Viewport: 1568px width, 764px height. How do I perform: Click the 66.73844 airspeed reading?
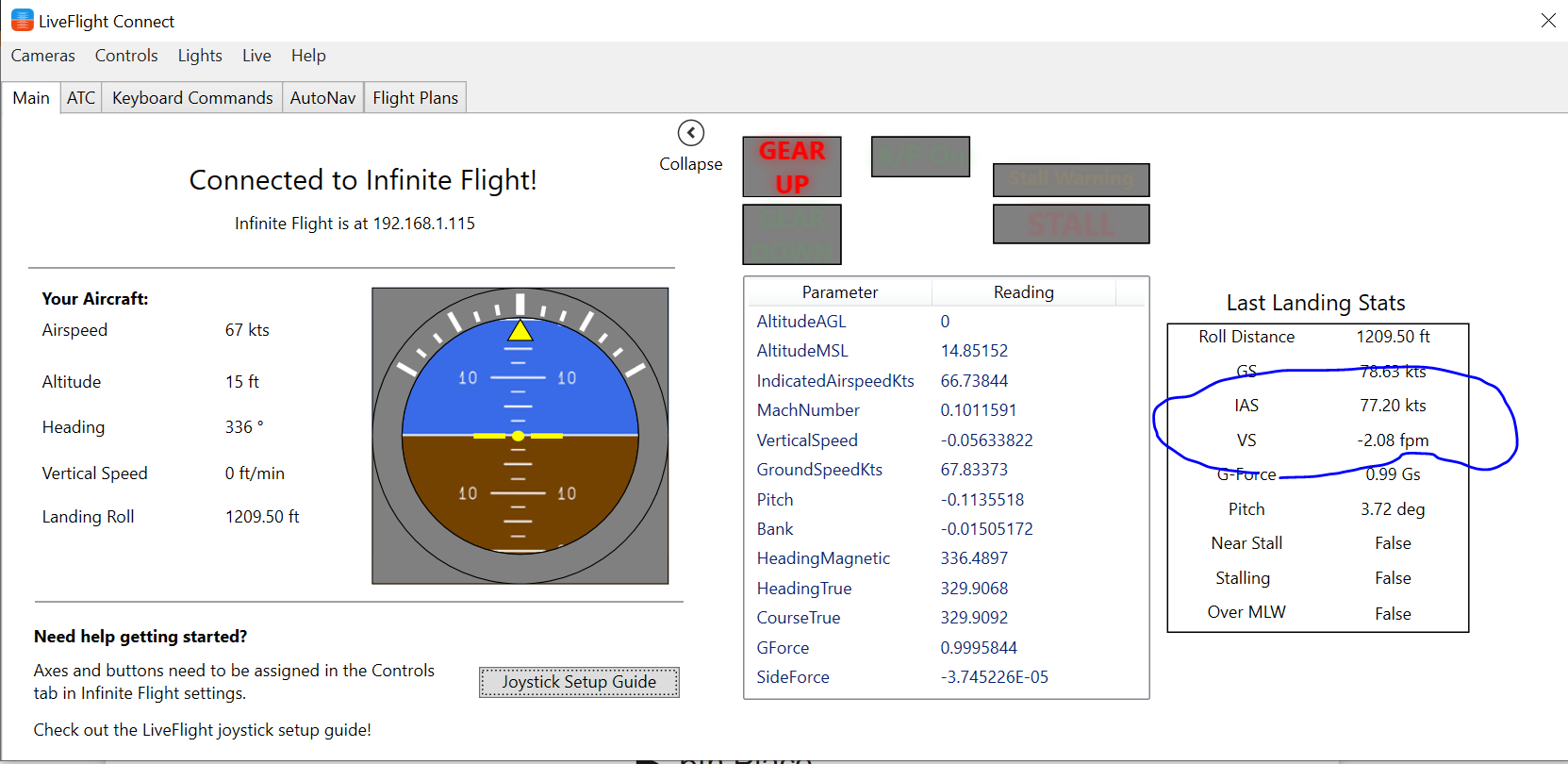pos(974,381)
